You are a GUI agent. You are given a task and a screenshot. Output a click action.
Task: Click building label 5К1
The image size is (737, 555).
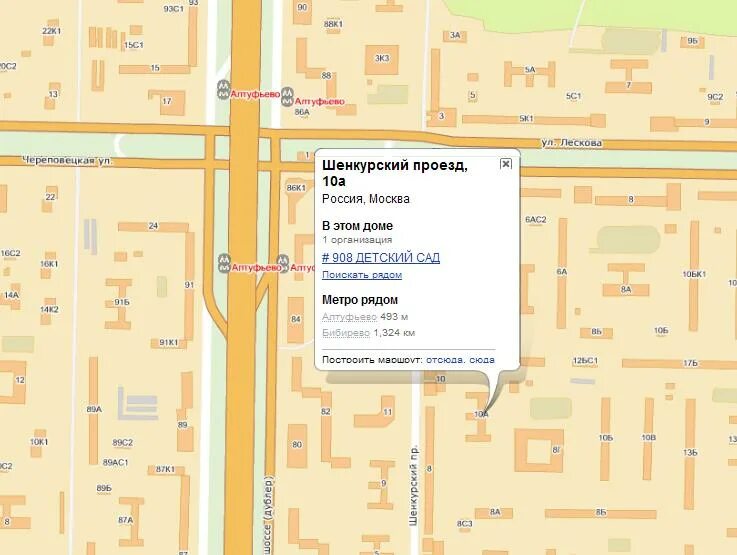(x=526, y=118)
